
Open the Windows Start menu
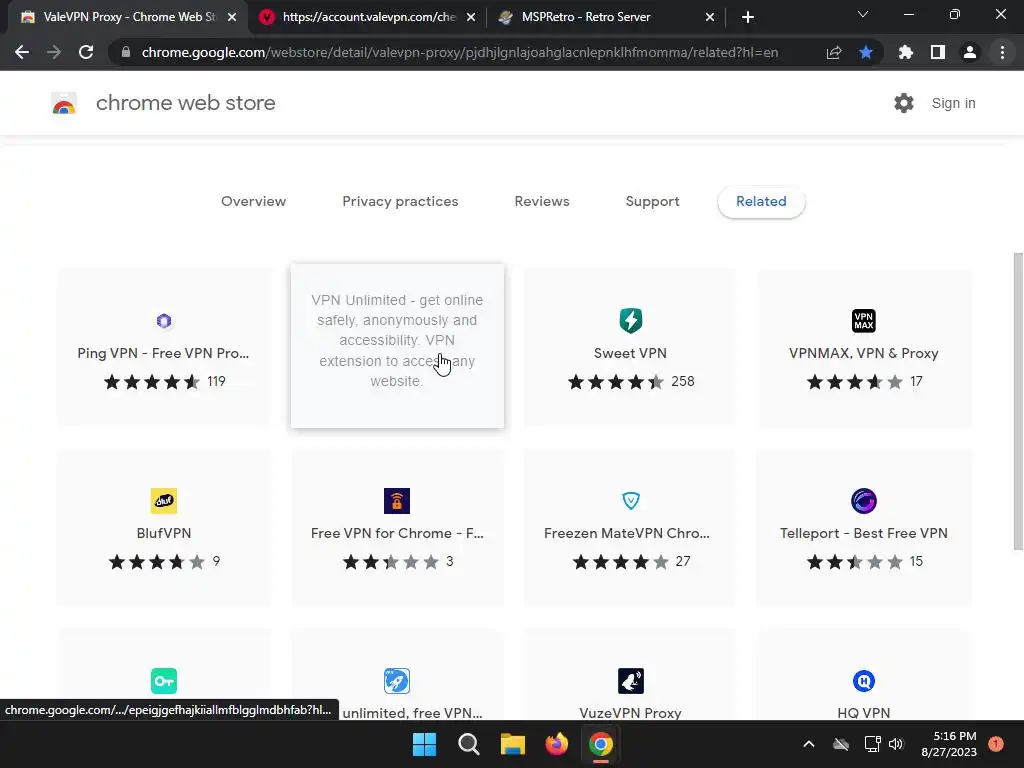[x=424, y=744]
